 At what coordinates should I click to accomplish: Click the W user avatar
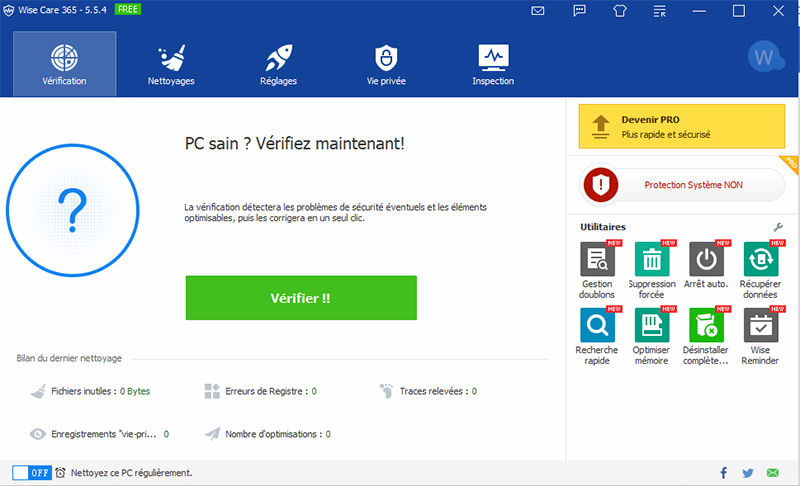[x=765, y=57]
